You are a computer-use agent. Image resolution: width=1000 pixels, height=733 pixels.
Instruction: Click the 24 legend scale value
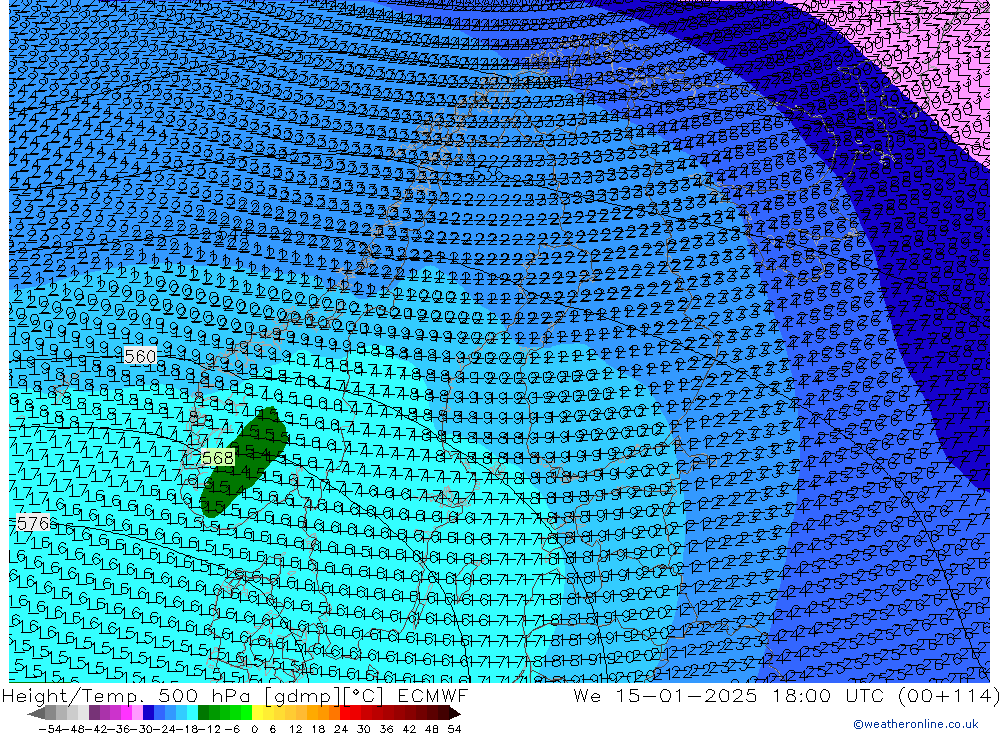341,729
